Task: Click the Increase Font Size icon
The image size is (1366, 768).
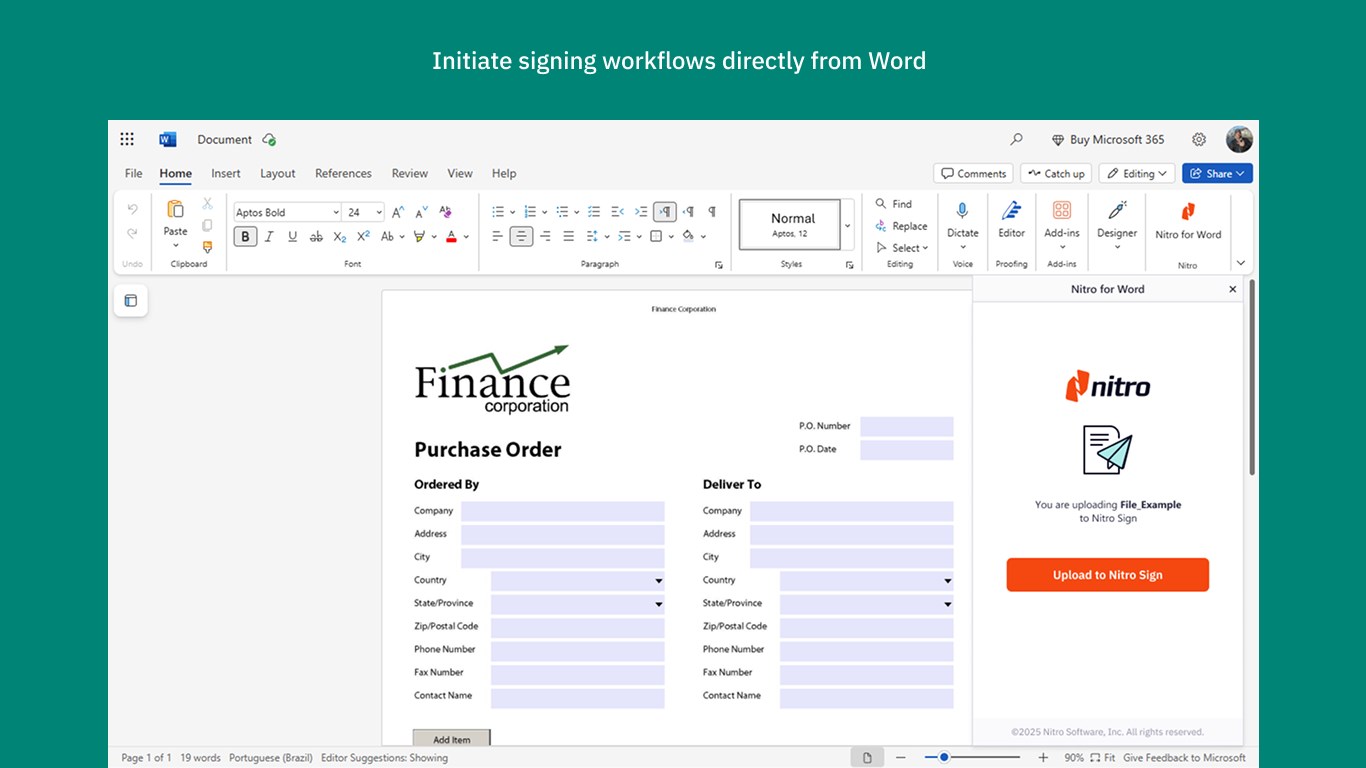Action: pos(397,212)
